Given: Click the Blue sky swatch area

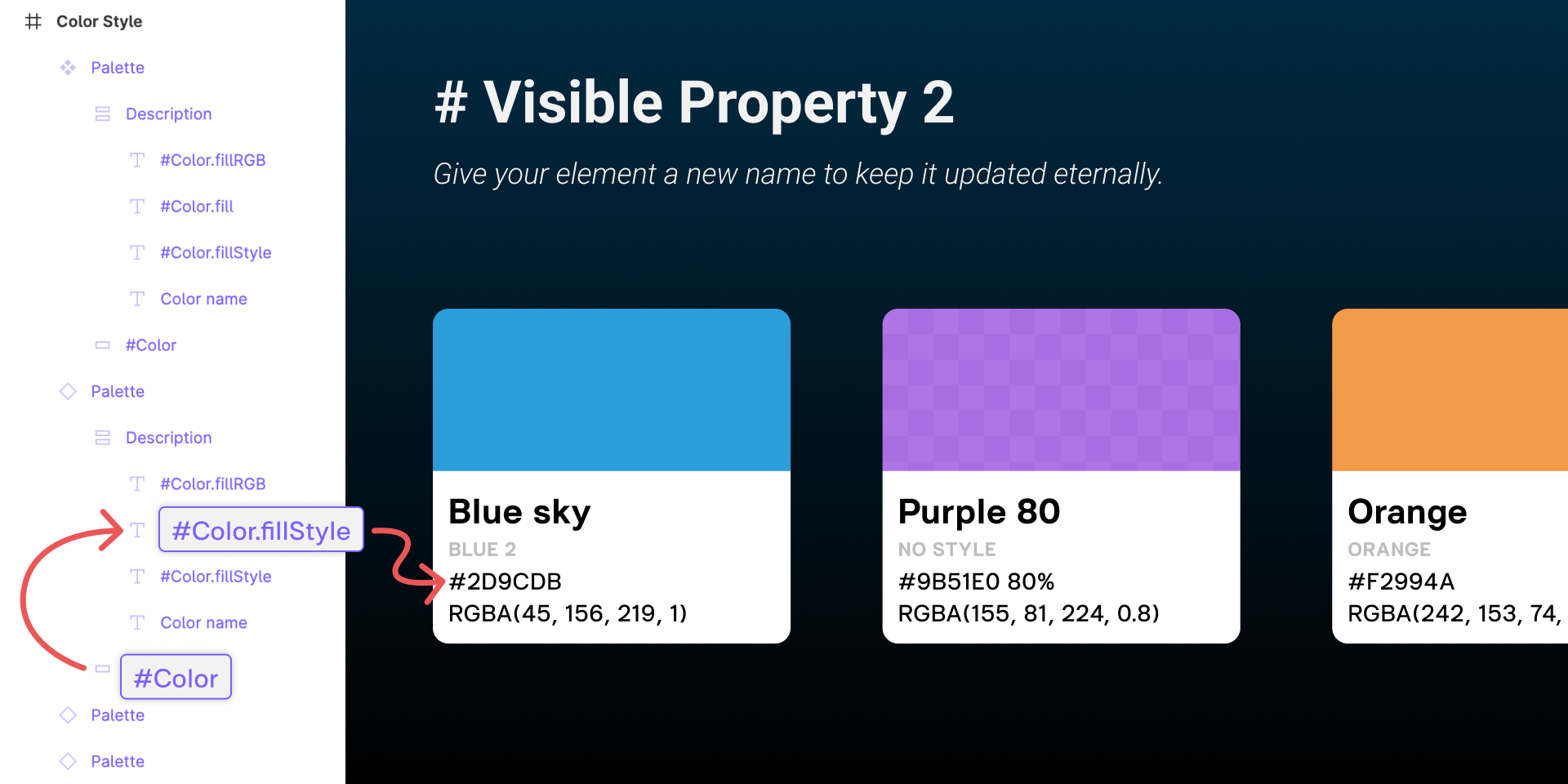Looking at the screenshot, I should 611,389.
